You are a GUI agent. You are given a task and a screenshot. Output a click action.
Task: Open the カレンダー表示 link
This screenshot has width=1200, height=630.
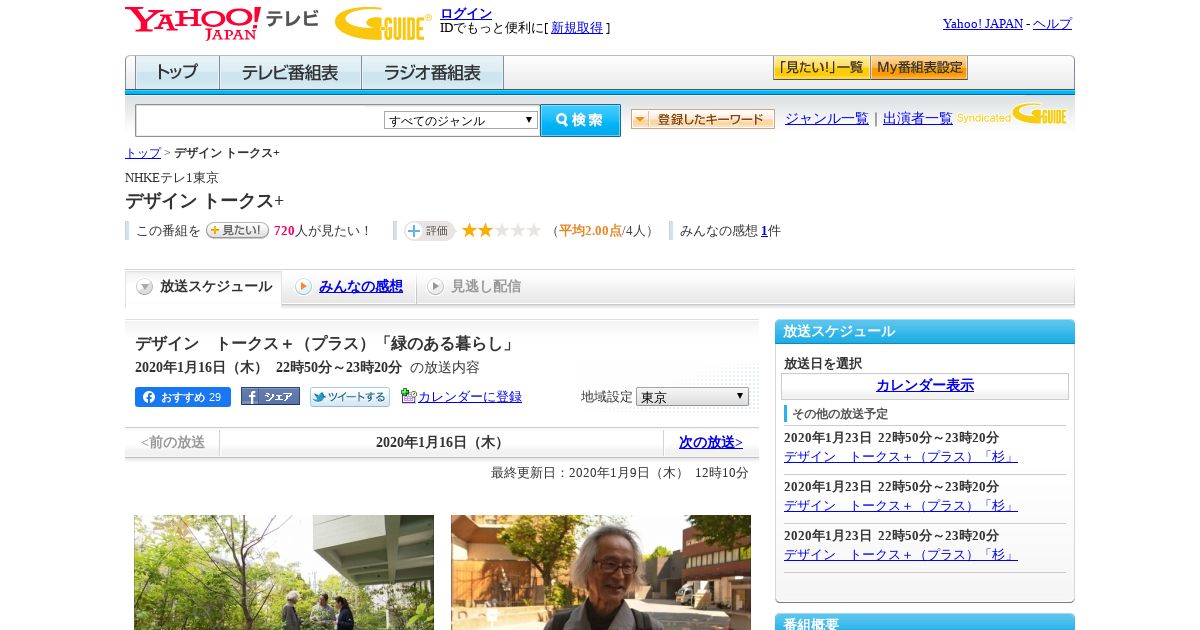click(925, 386)
